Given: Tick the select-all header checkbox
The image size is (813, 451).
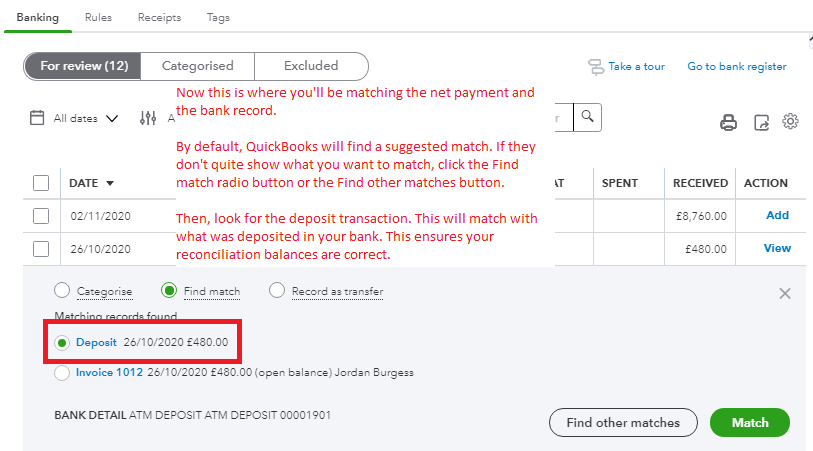Looking at the screenshot, I should (x=41, y=183).
